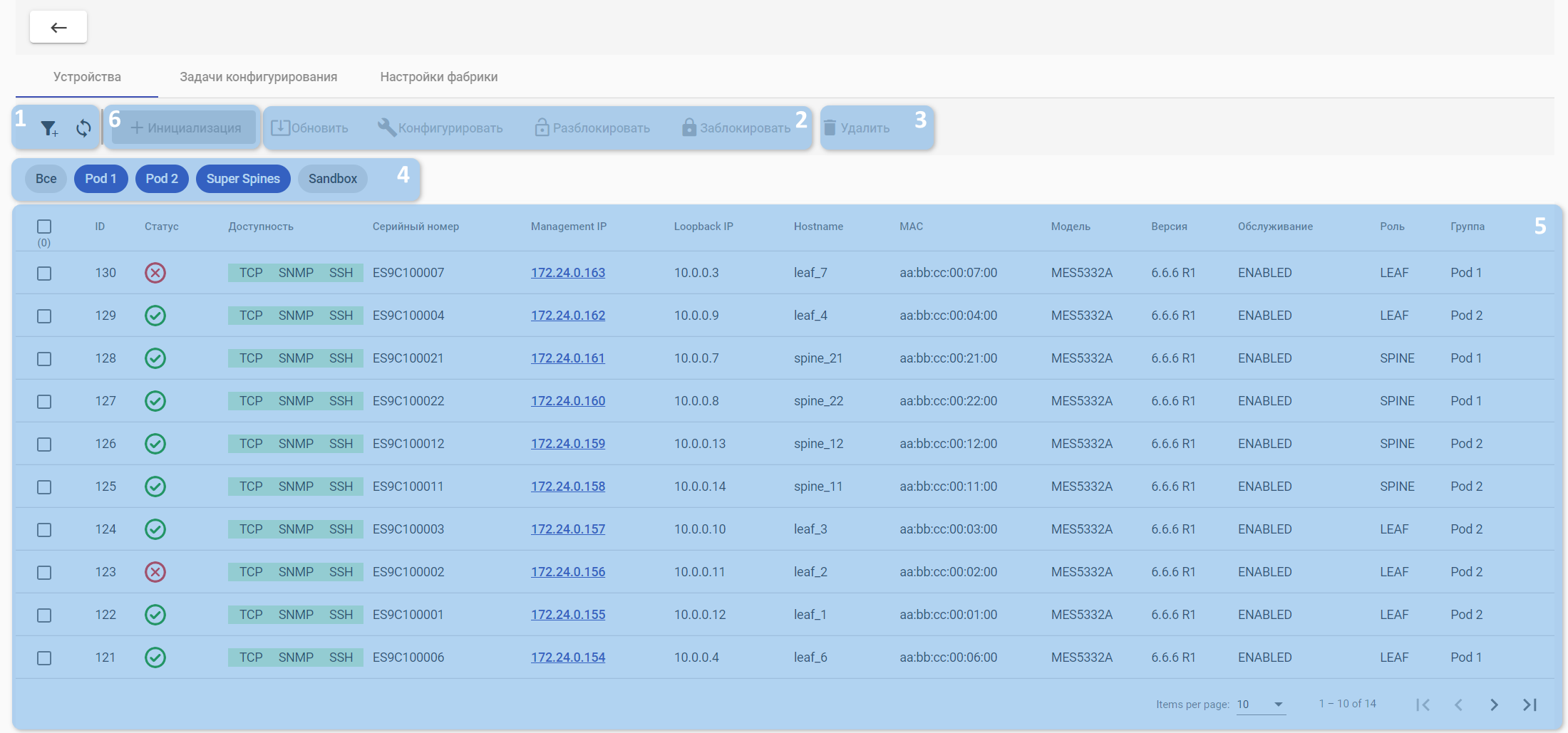1568x733 pixels.
Task: Click the red error status of device 130
Action: point(155,273)
